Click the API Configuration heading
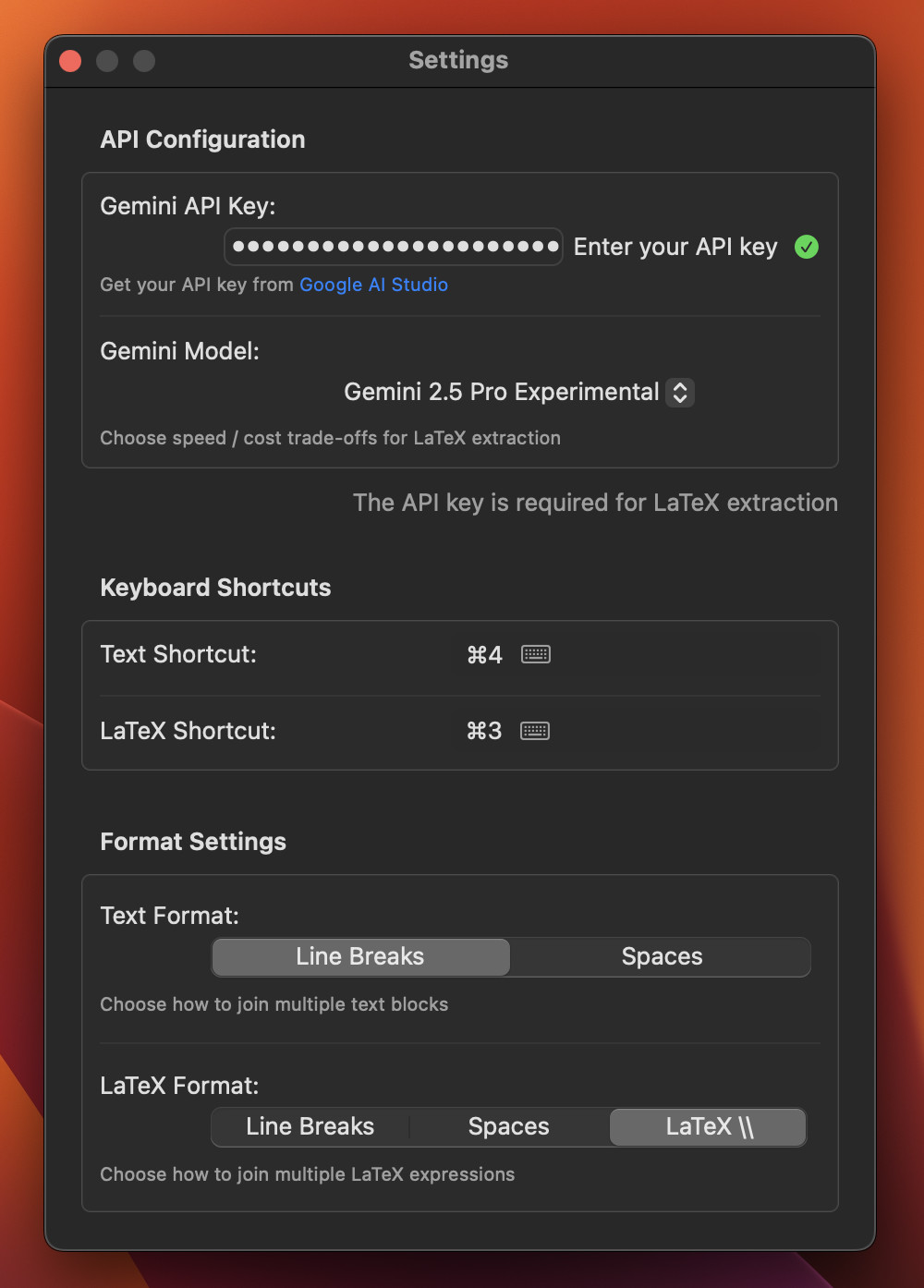The width and height of the screenshot is (924, 1288). click(202, 140)
